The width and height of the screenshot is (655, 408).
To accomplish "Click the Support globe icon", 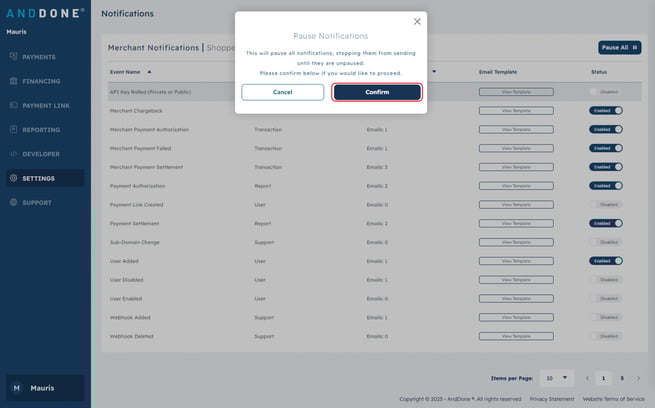I will point(13,202).
